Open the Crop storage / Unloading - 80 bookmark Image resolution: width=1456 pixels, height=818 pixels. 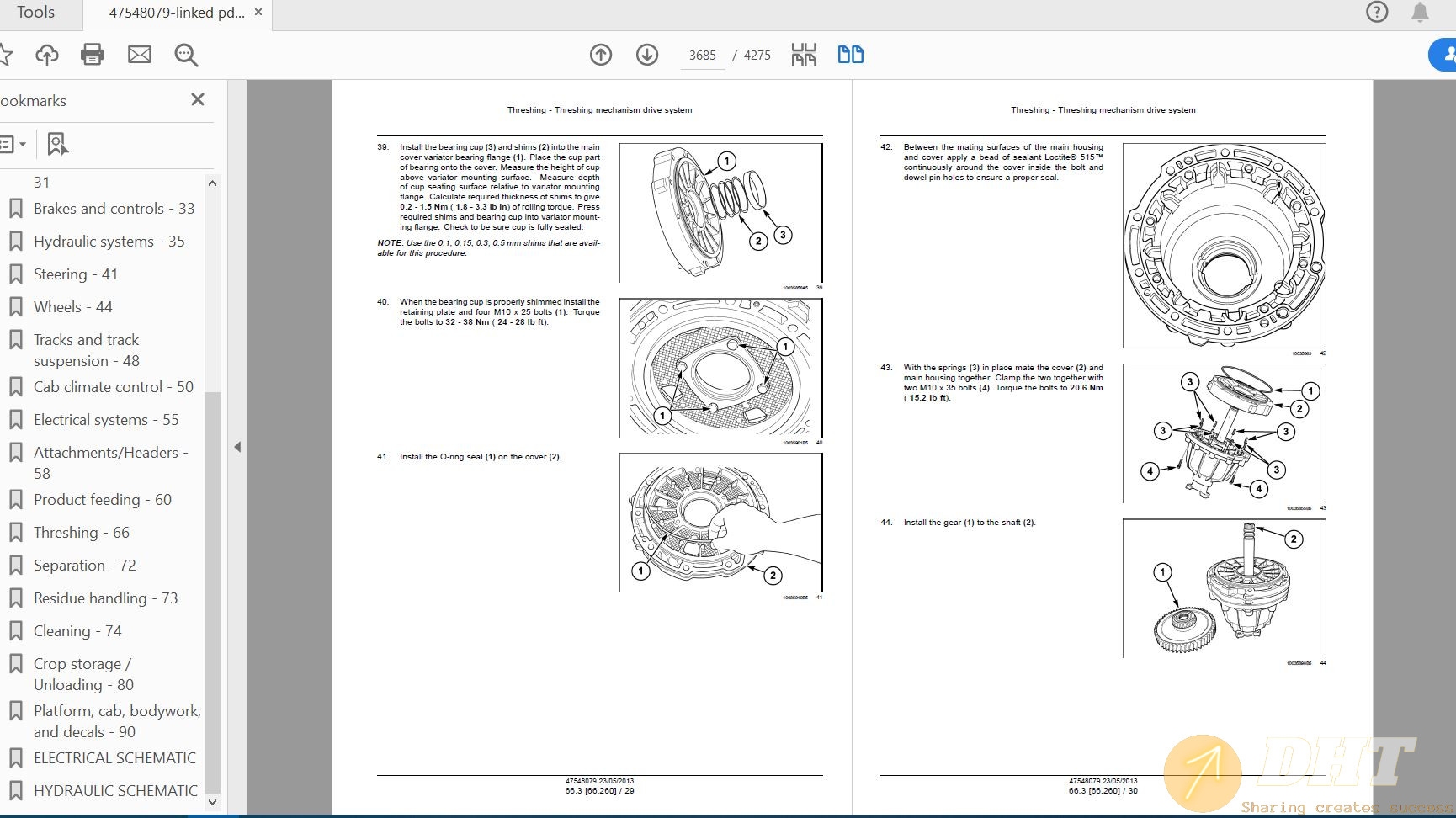pos(83,674)
